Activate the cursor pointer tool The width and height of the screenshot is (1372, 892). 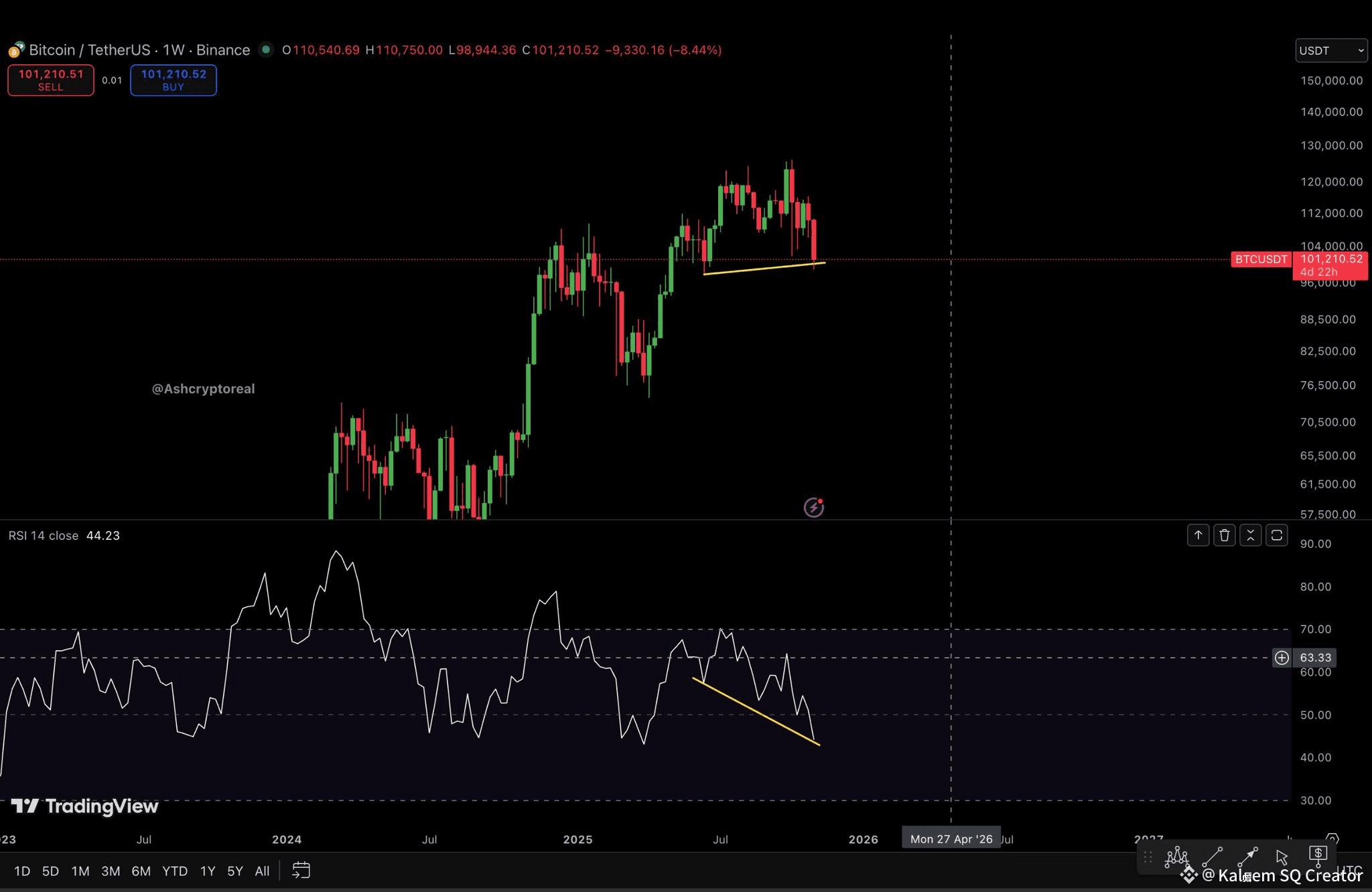[1282, 857]
